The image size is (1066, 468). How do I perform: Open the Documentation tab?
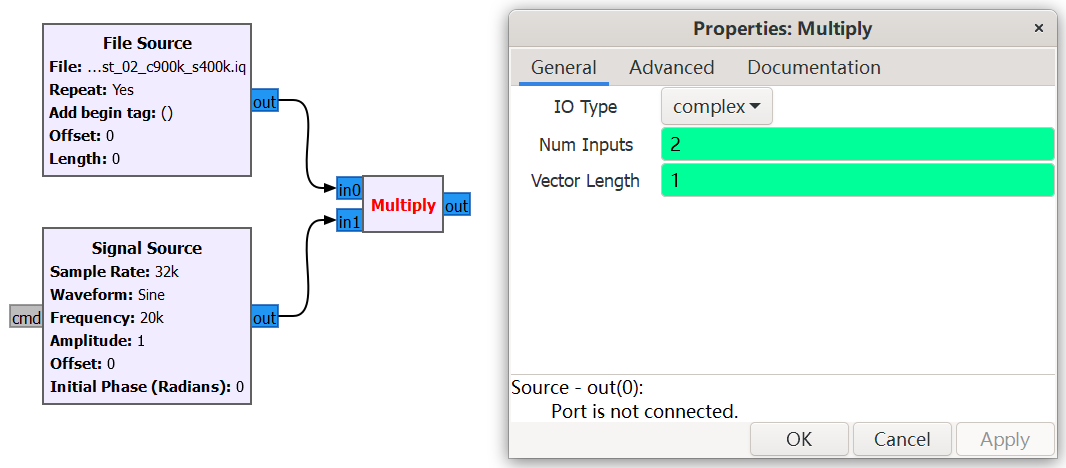click(813, 68)
